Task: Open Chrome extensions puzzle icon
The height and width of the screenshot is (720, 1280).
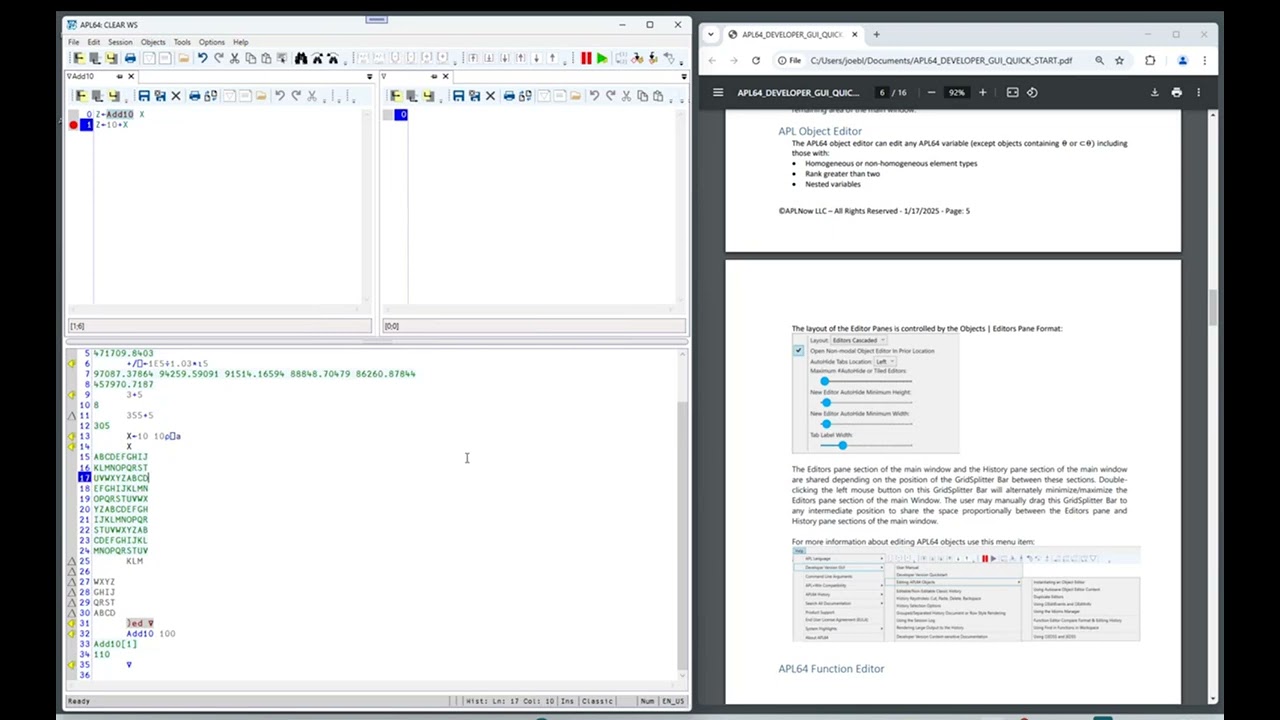Action: pos(1150,60)
